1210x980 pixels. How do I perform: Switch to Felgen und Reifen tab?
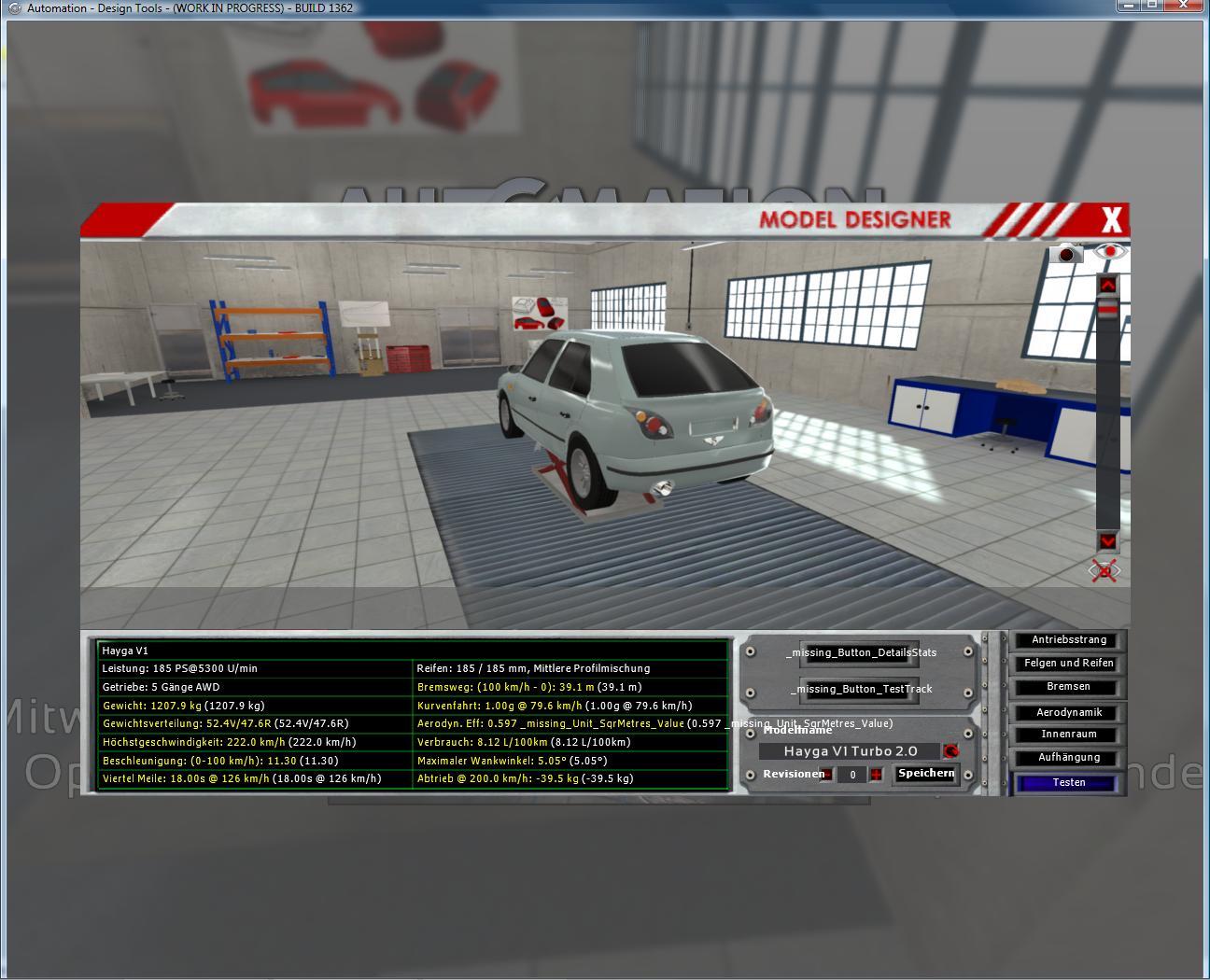click(x=1068, y=664)
